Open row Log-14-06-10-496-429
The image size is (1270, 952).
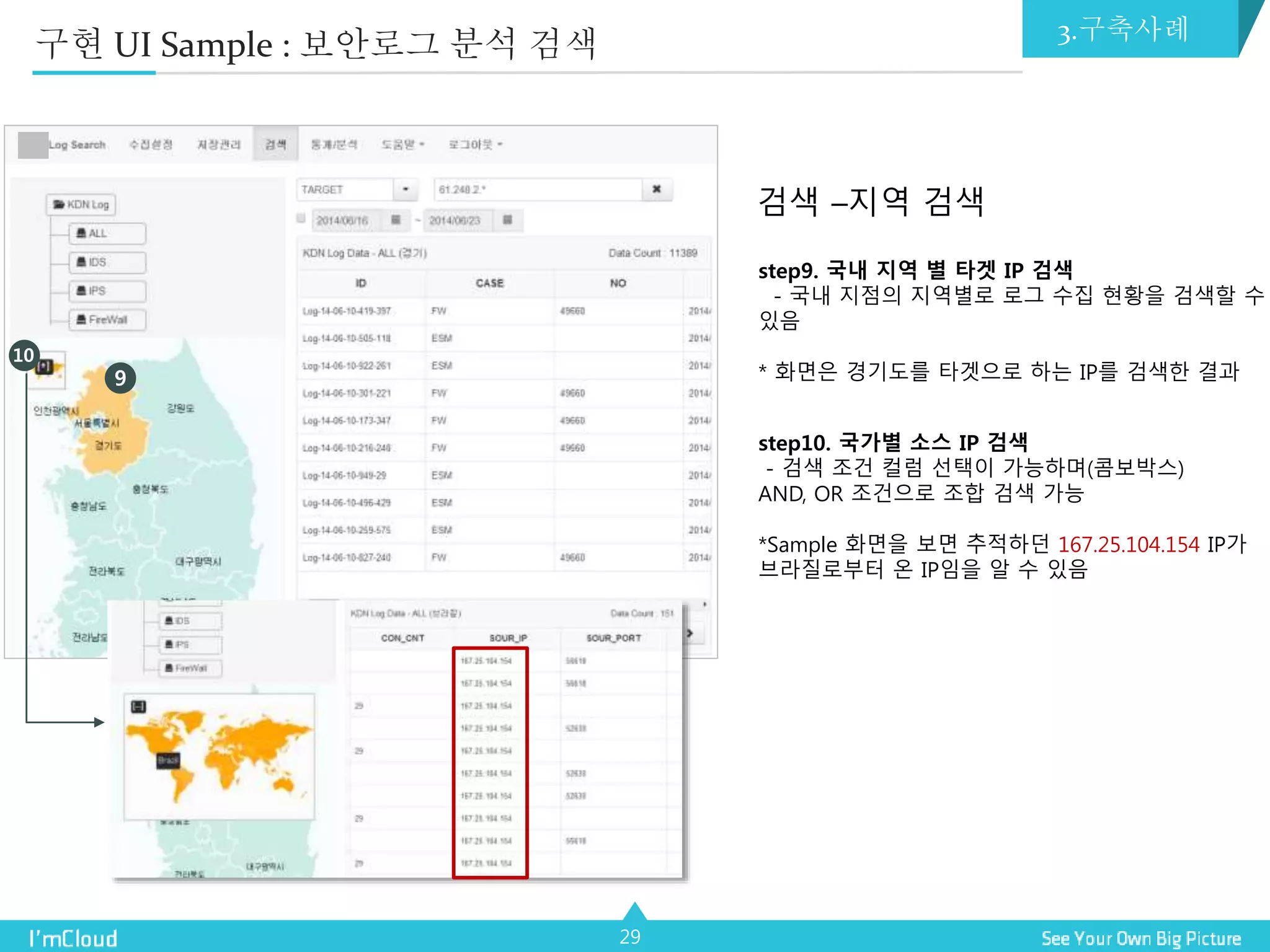tap(504, 503)
